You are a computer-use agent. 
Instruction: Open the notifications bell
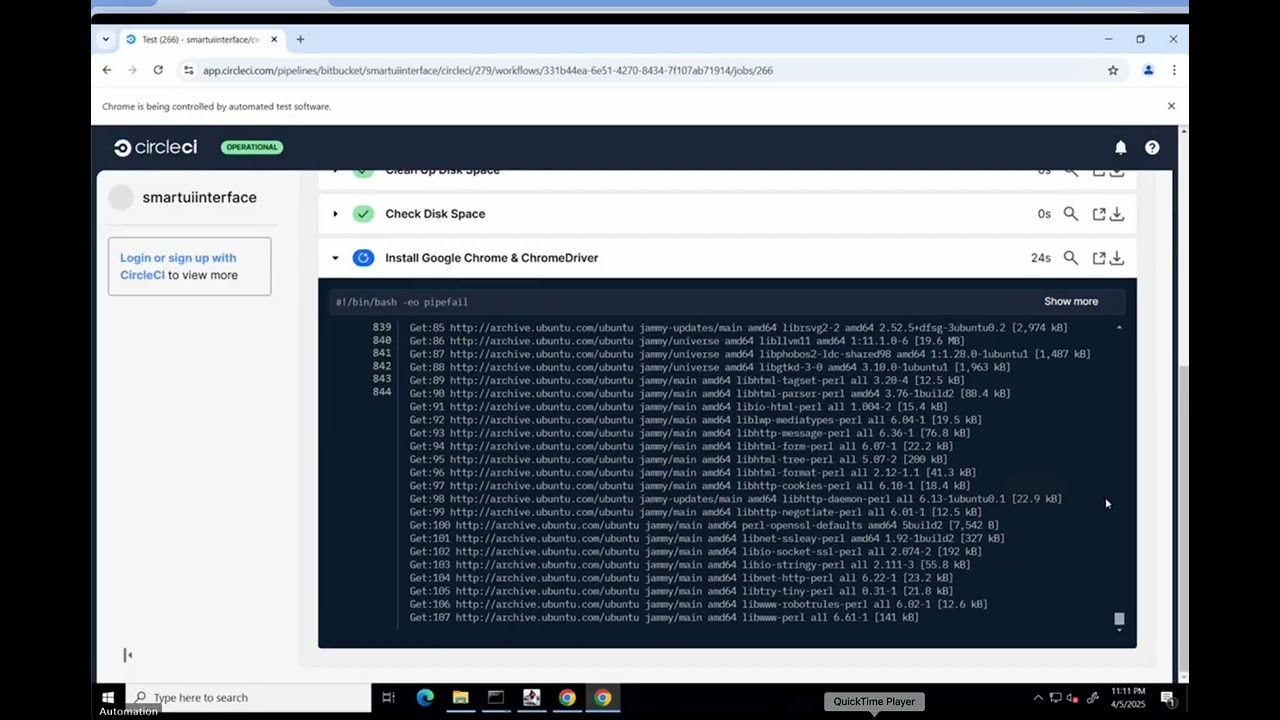pyautogui.click(x=1121, y=148)
